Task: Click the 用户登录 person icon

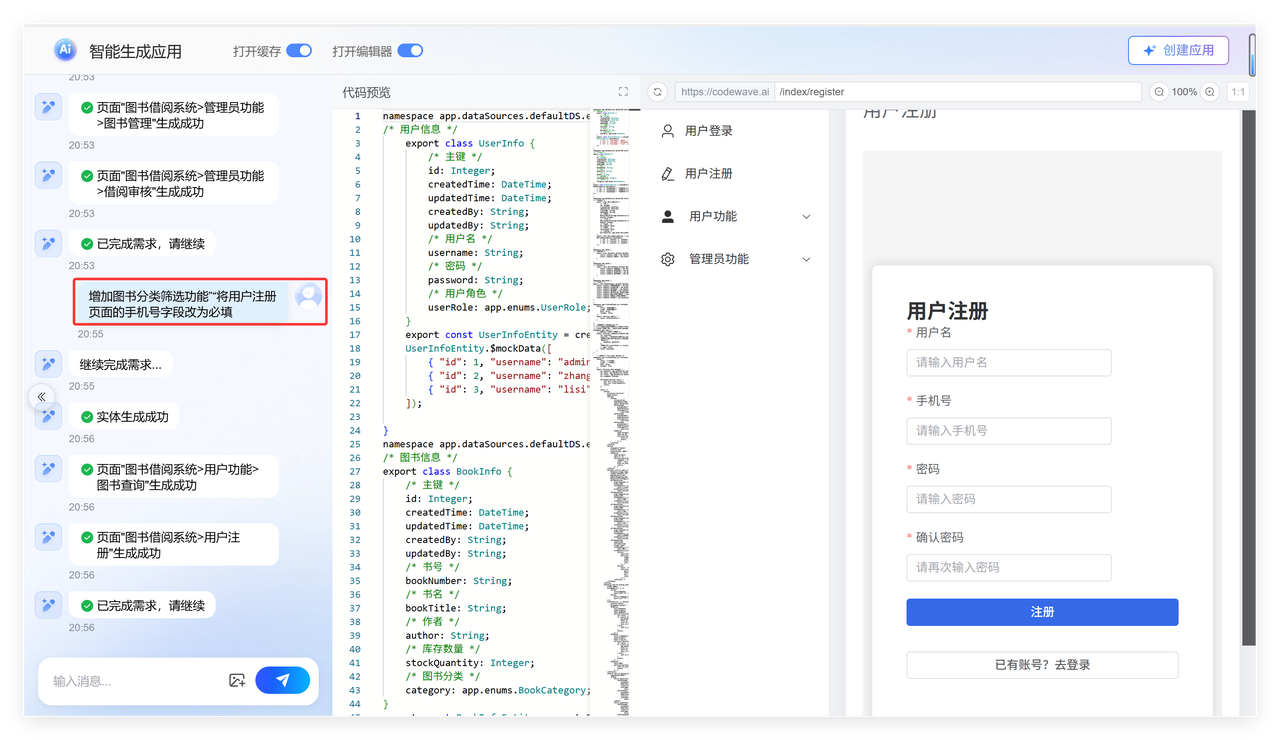Action: pyautogui.click(x=668, y=131)
